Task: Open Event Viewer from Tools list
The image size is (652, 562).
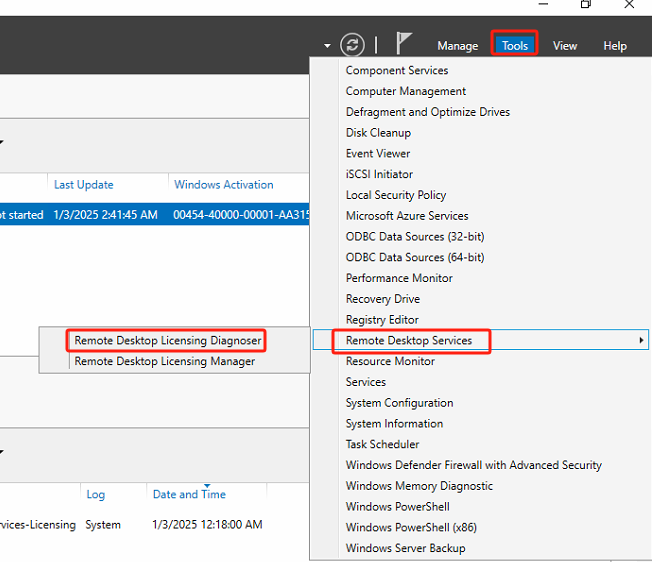Action: [x=378, y=154]
